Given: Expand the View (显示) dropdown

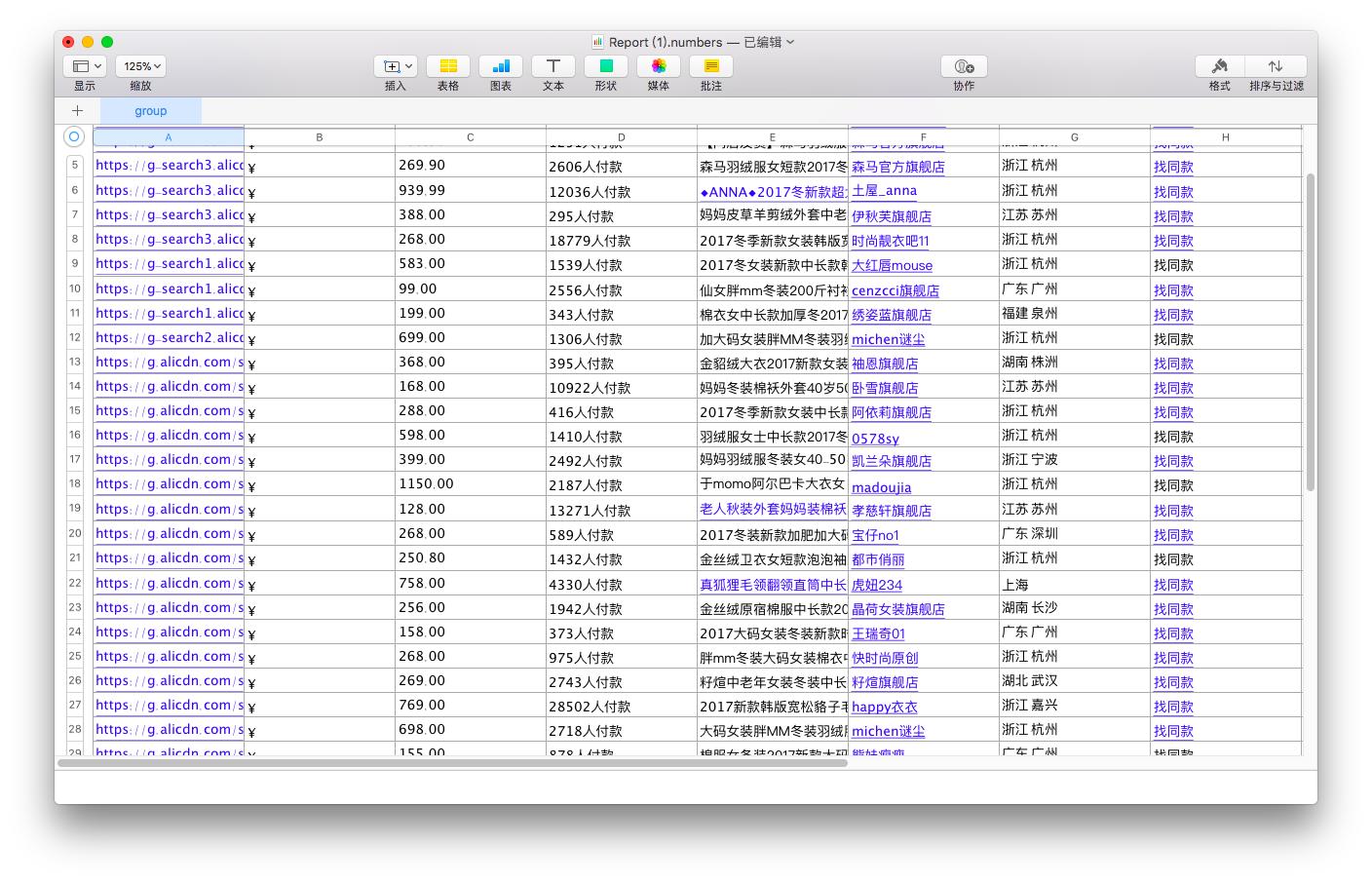Looking at the screenshot, I should coord(84,66).
